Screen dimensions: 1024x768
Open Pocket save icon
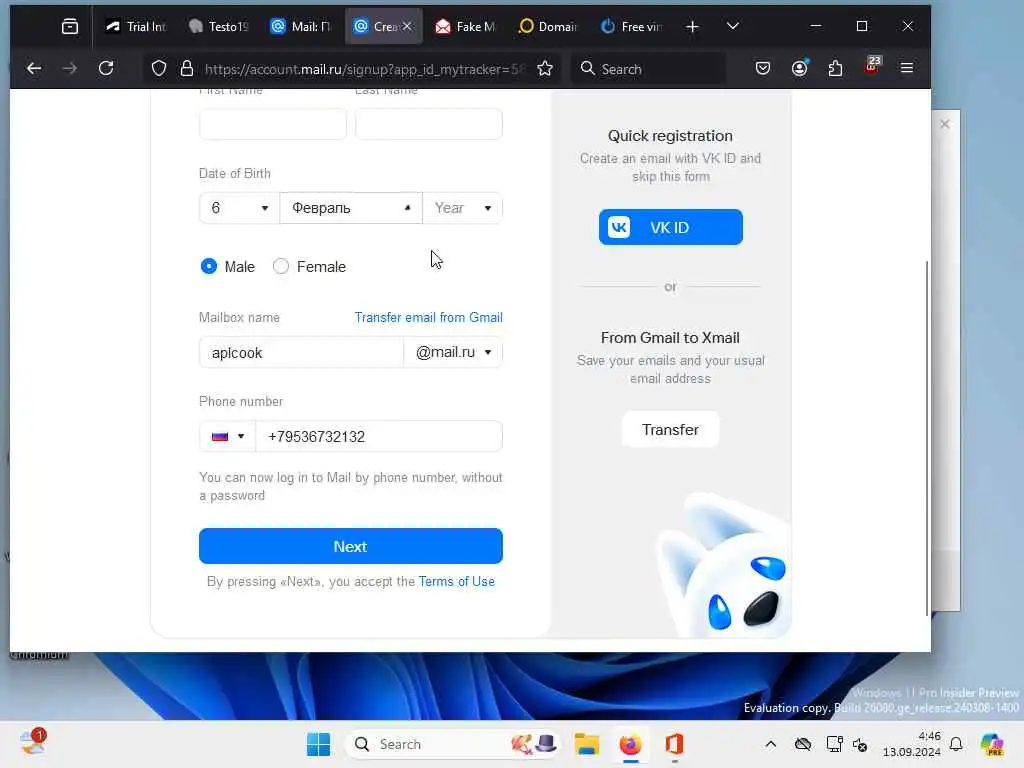(x=763, y=68)
